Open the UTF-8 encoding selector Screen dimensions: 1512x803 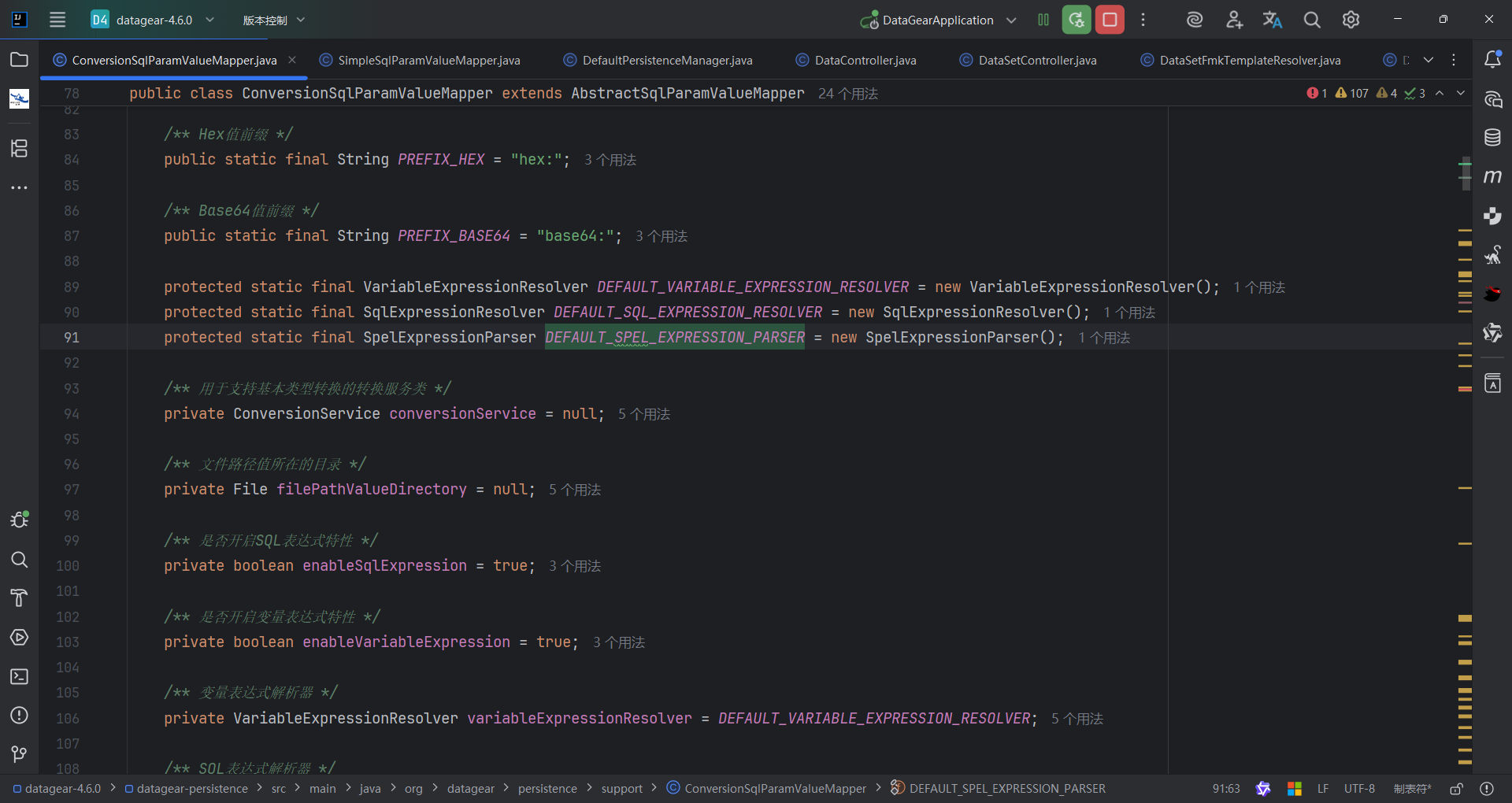[x=1359, y=788]
